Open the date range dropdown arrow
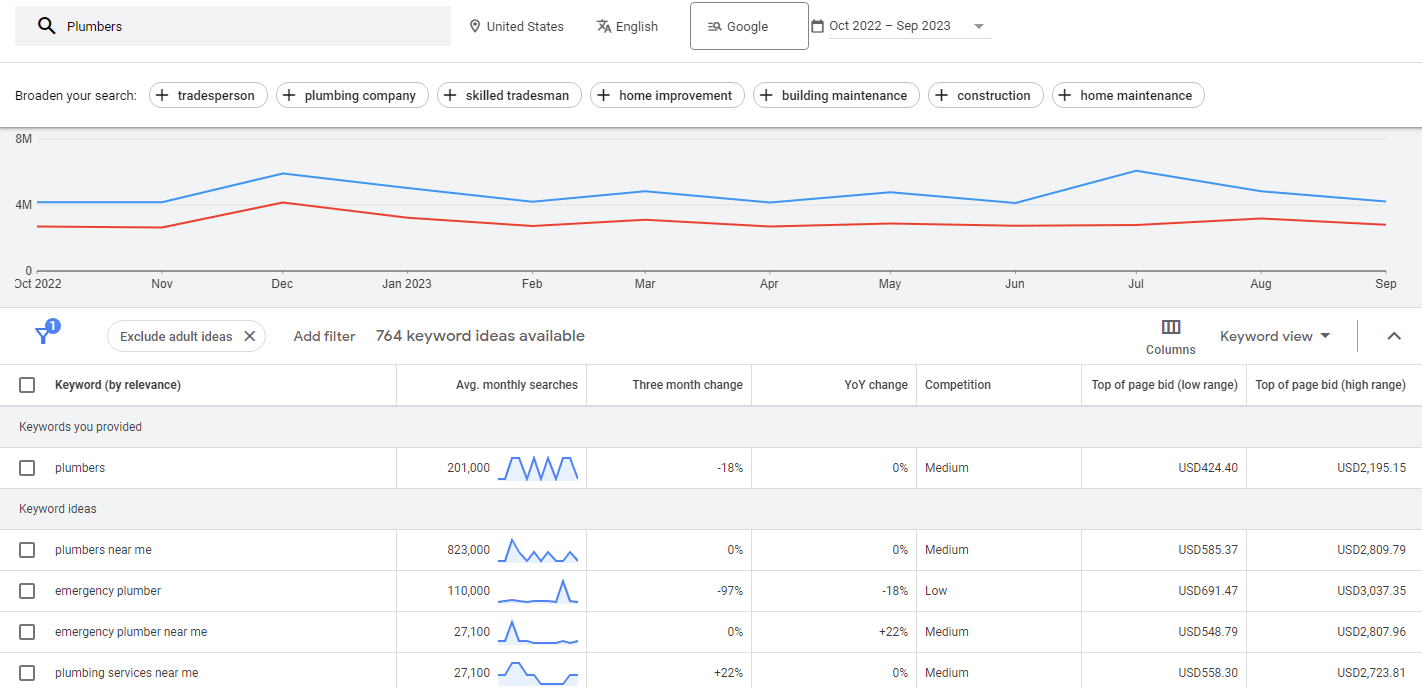This screenshot has width=1422, height=688. pyautogui.click(x=978, y=27)
